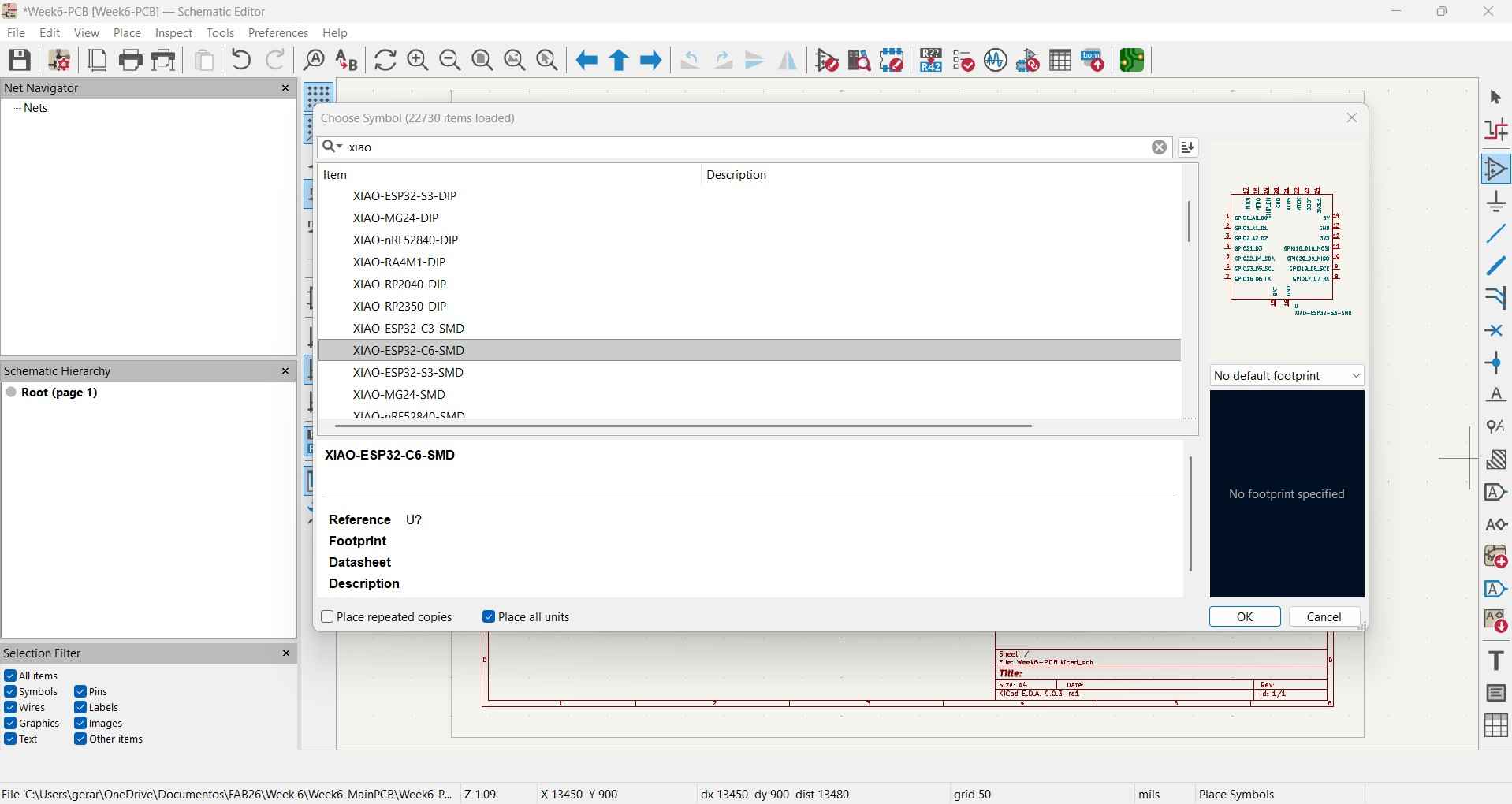Select the Place no-connect flag tool

coord(1496,331)
